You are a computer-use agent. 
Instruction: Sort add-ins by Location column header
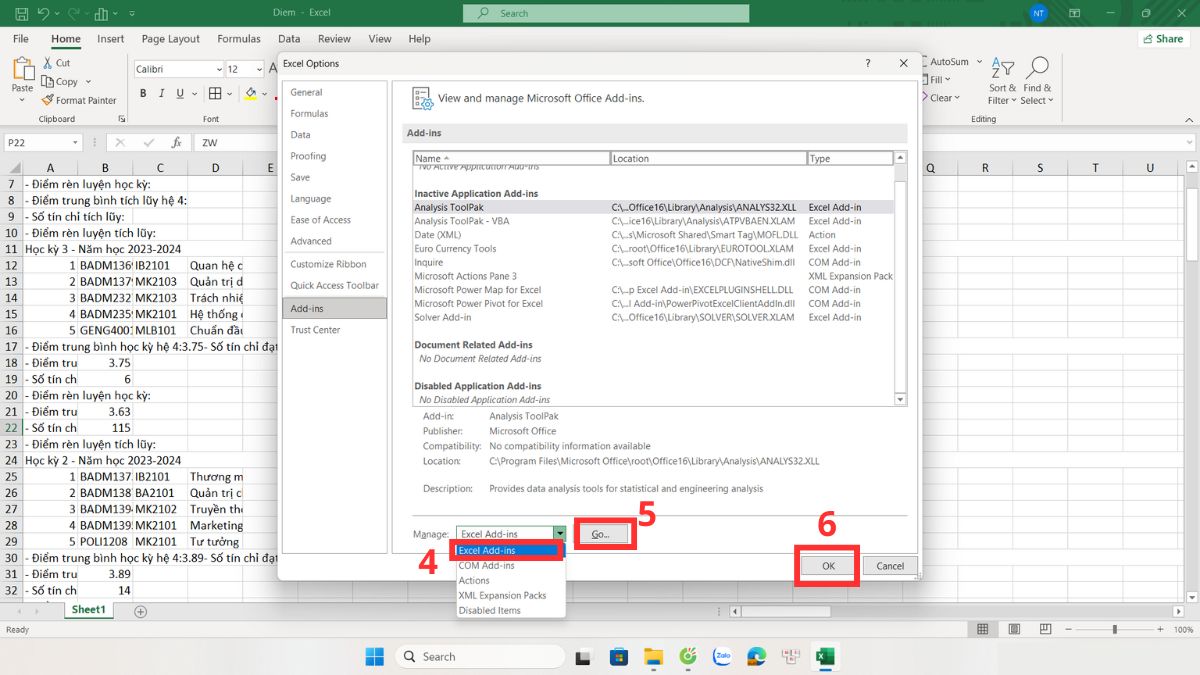(708, 158)
